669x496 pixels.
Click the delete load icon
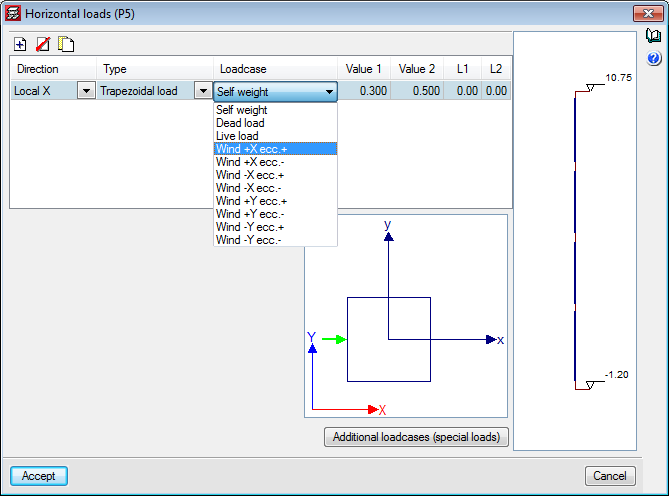tap(43, 44)
